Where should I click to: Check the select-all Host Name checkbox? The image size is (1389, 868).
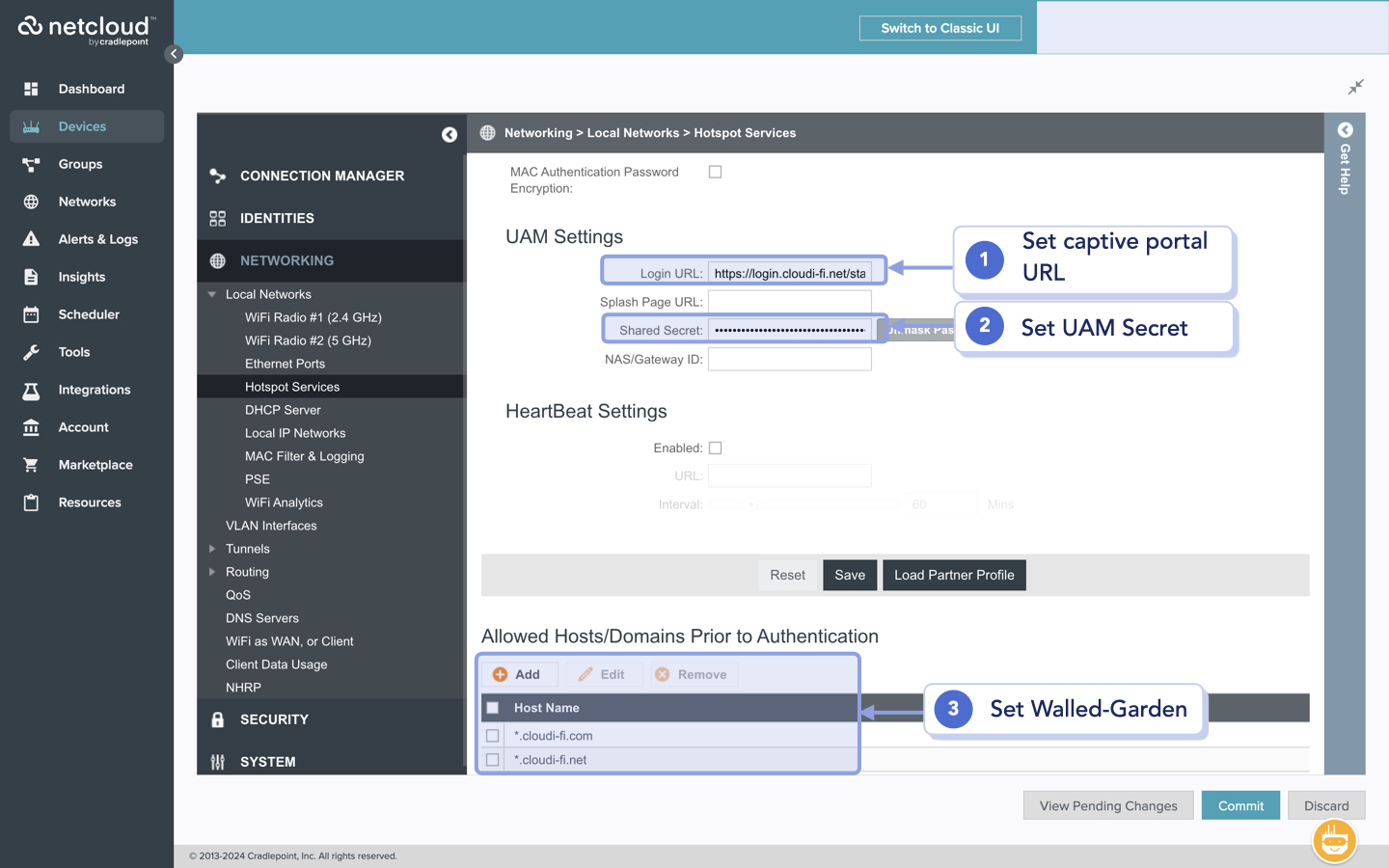[493, 708]
